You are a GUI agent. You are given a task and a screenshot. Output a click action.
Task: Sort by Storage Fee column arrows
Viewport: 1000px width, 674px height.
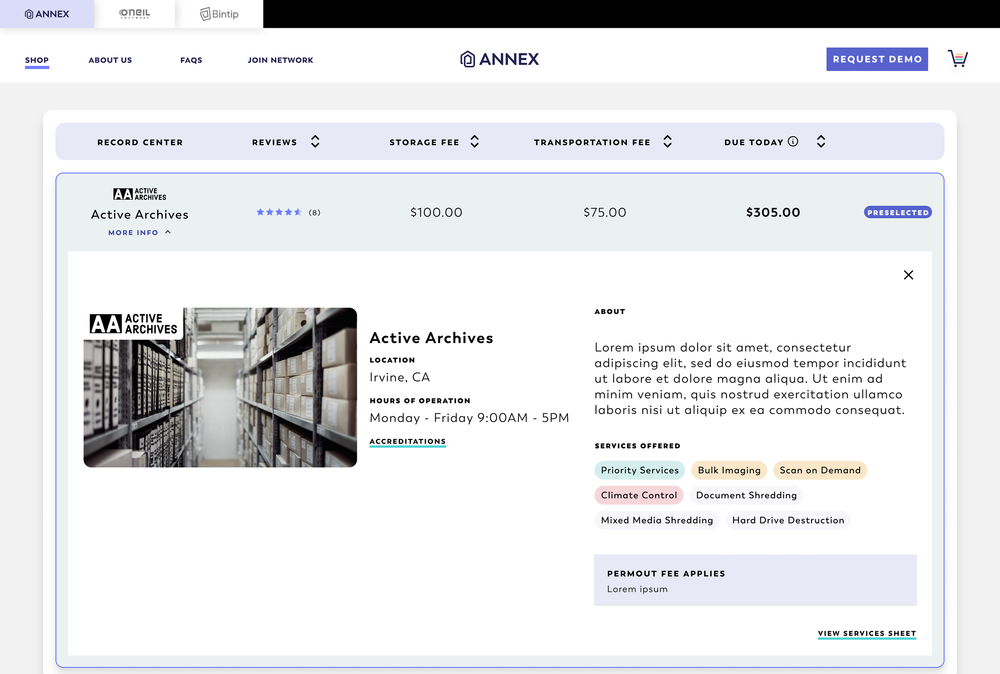474,142
